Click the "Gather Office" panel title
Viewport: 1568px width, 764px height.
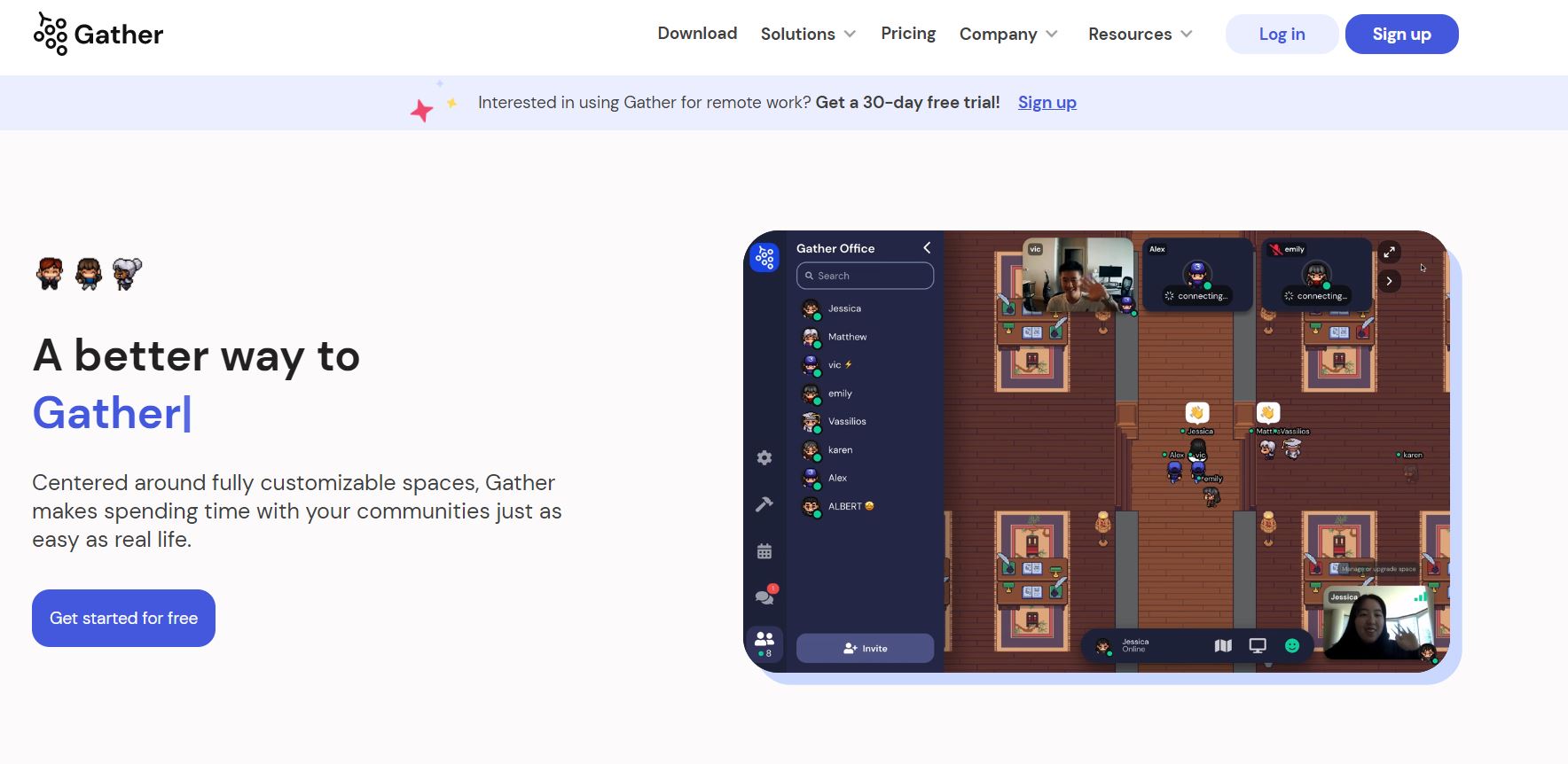pyautogui.click(x=835, y=248)
